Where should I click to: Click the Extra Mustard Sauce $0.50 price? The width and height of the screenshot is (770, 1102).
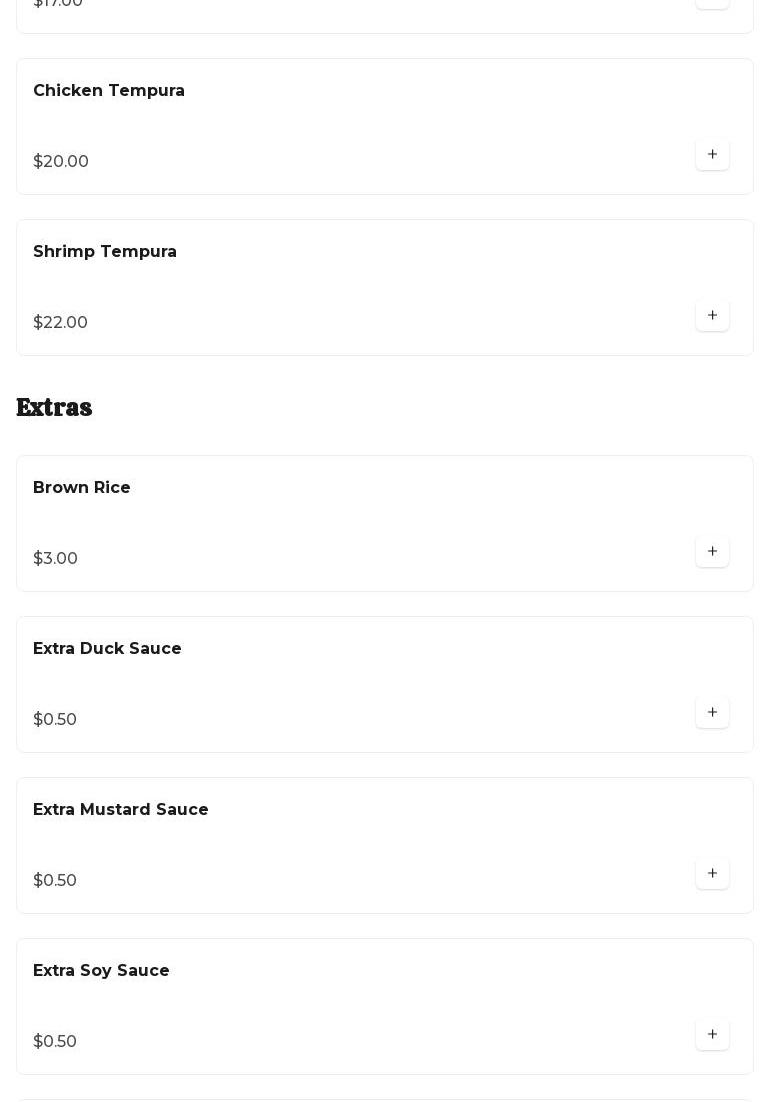pyautogui.click(x=55, y=881)
